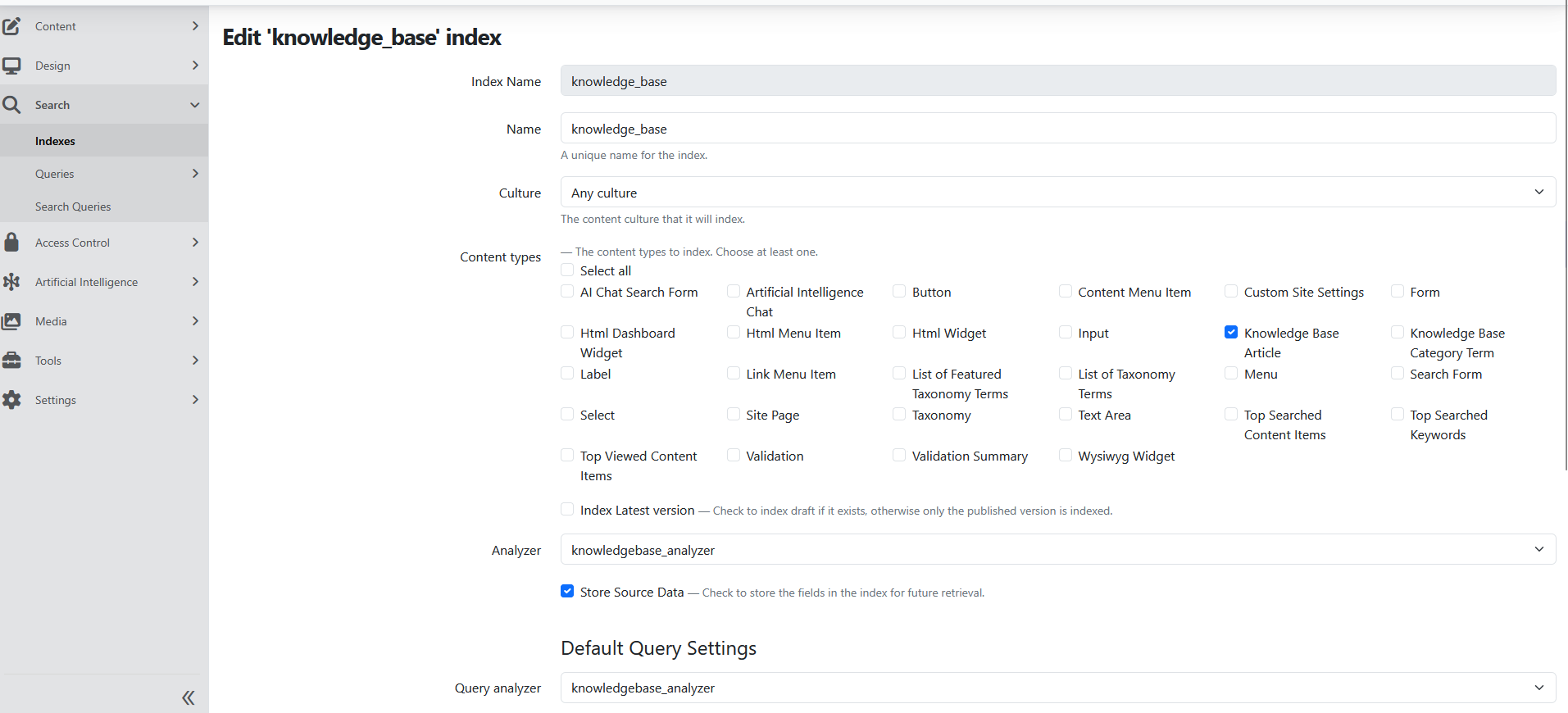Viewport: 1568px width, 713px height.
Task: Open the Analyzer dropdown
Action: (x=1058, y=549)
